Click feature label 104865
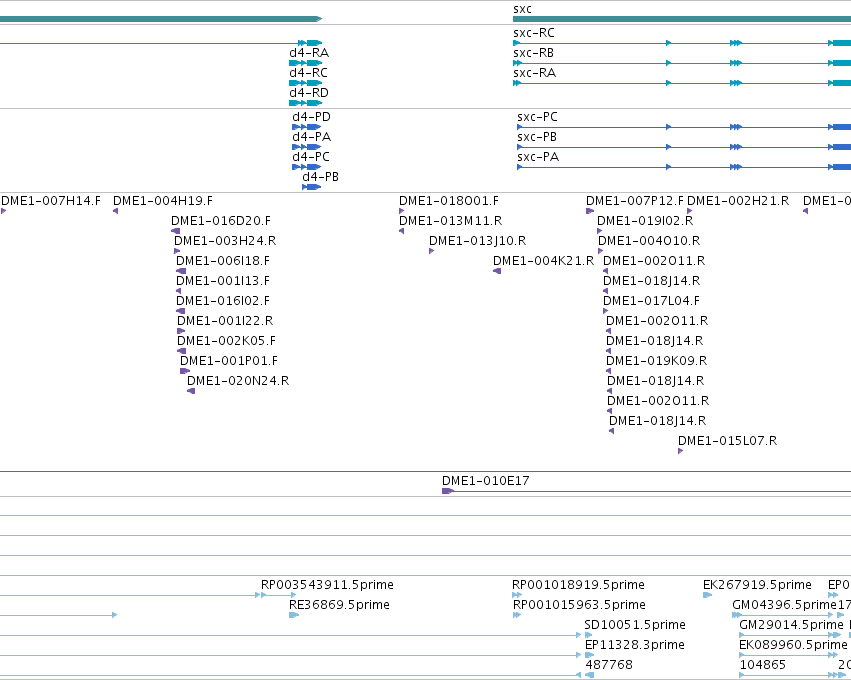 (x=763, y=665)
